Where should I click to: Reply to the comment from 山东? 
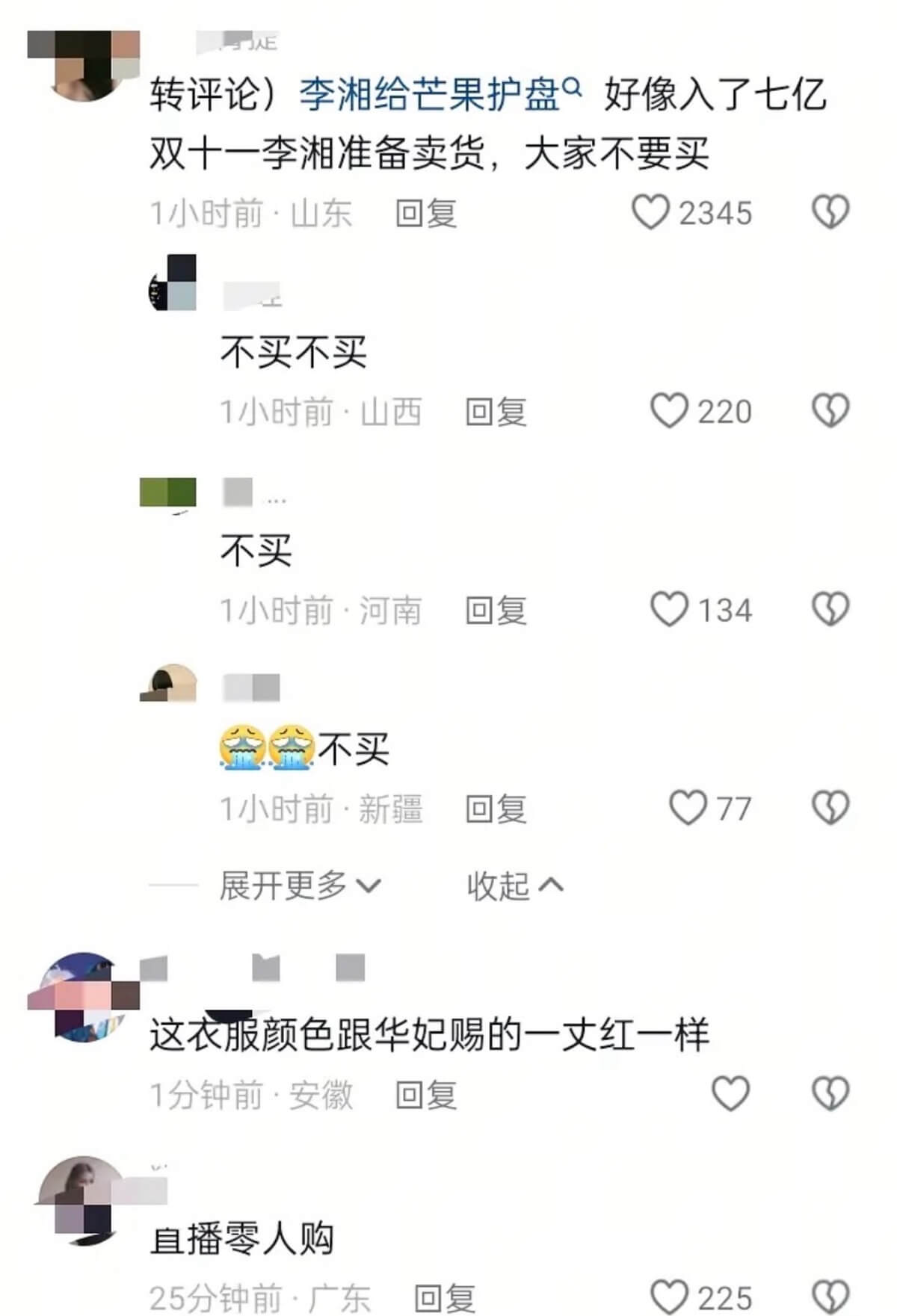point(426,213)
